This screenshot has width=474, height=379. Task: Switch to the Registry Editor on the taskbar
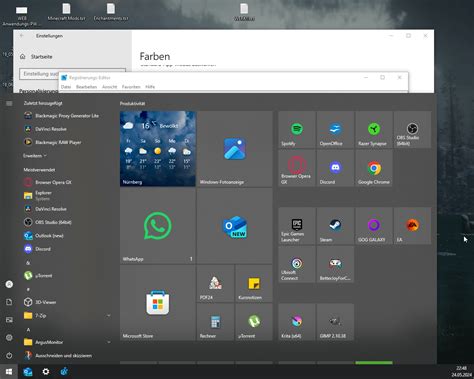[x=64, y=371]
